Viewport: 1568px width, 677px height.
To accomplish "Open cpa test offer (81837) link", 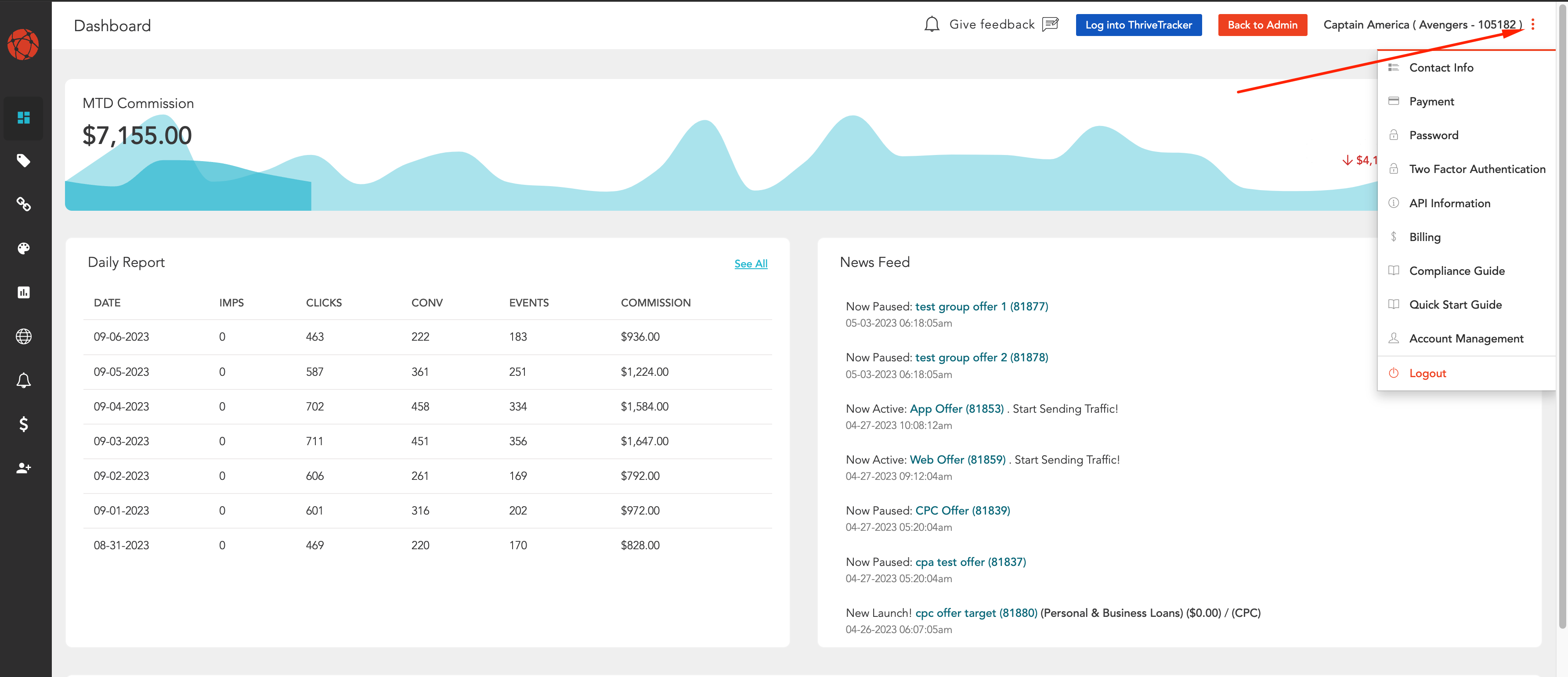I will (x=970, y=562).
